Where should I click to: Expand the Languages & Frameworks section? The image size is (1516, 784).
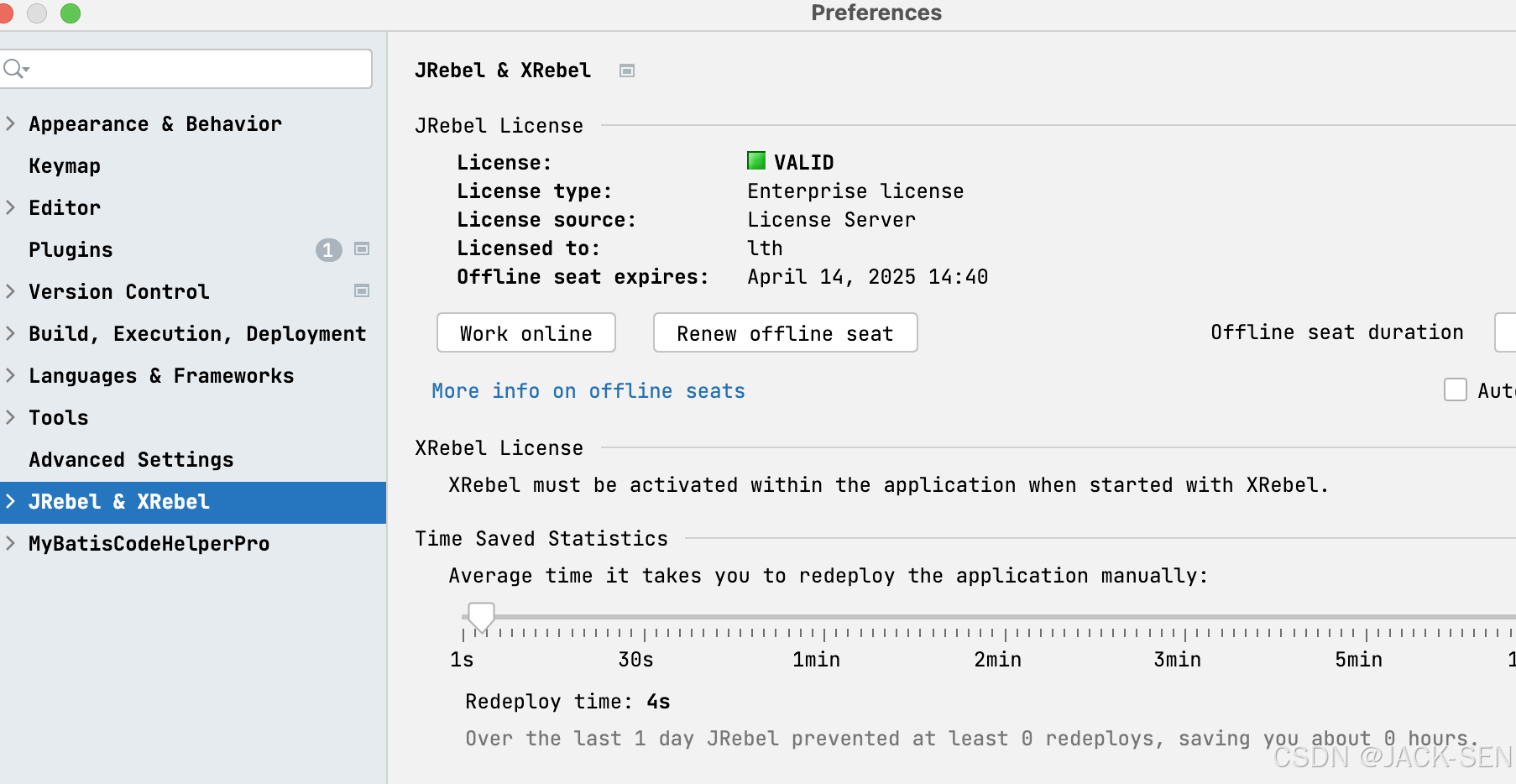(11, 375)
